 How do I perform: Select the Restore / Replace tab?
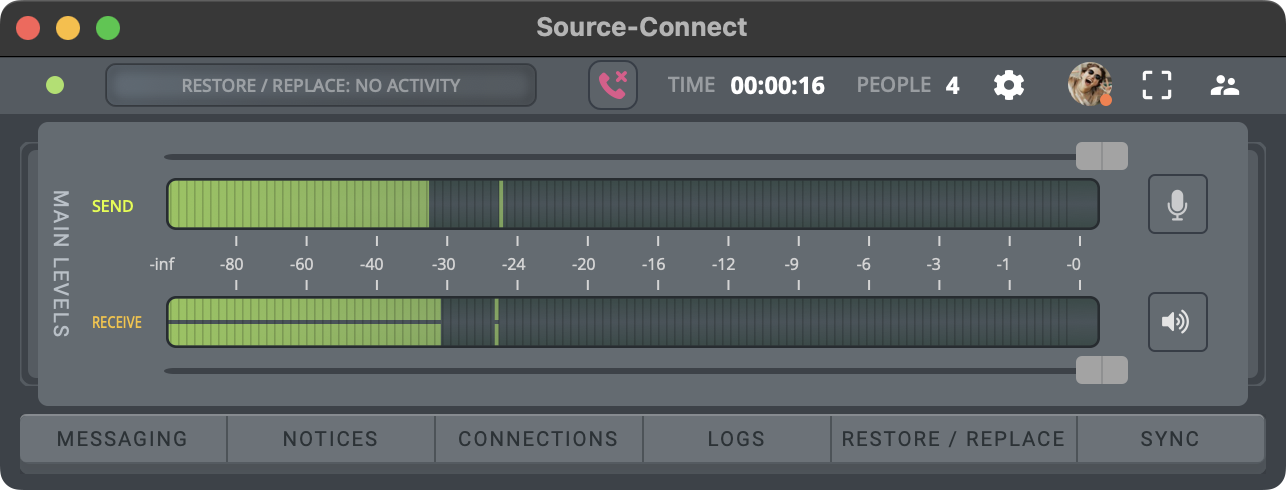coord(953,439)
